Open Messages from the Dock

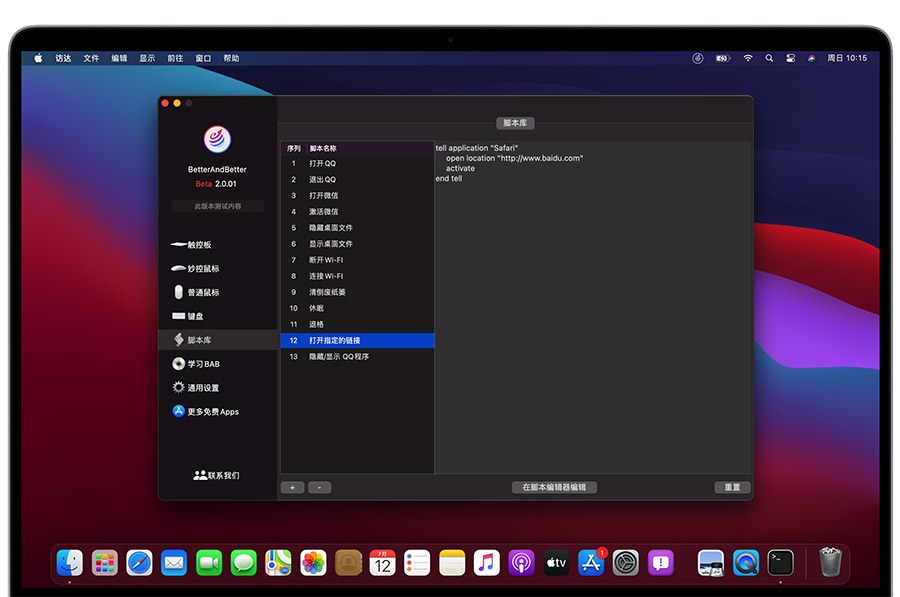(x=243, y=563)
